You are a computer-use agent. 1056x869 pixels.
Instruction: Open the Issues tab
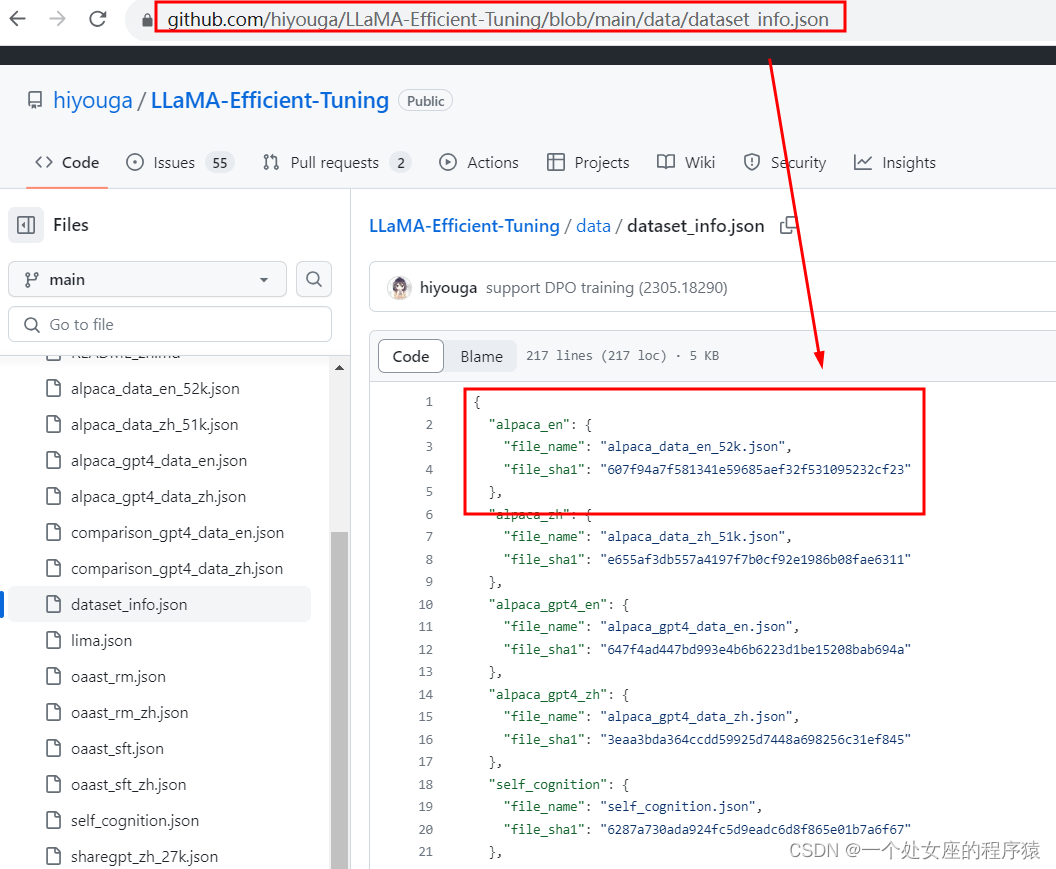(180, 162)
